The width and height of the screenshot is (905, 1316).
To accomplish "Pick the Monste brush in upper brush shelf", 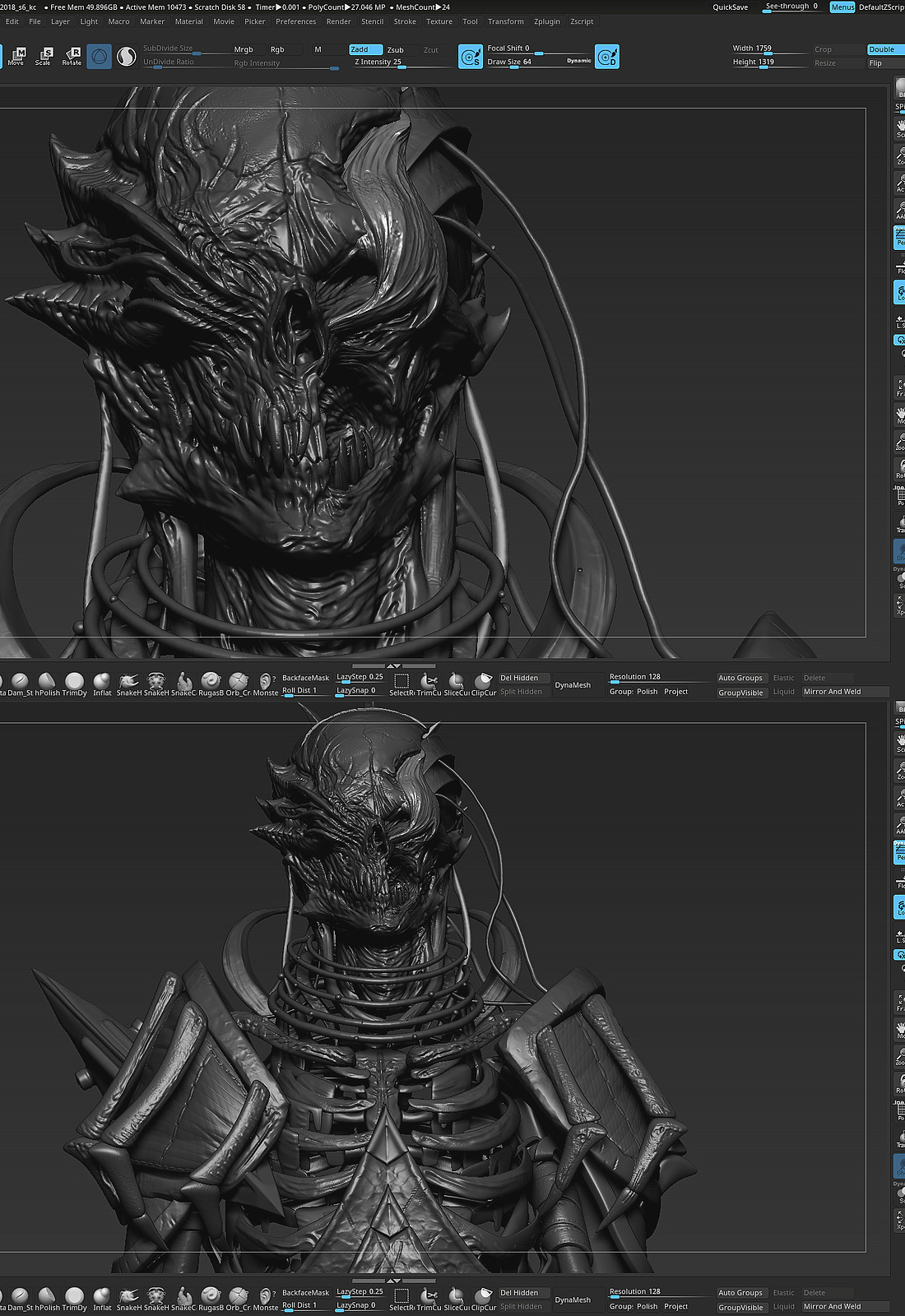I will coord(265,684).
